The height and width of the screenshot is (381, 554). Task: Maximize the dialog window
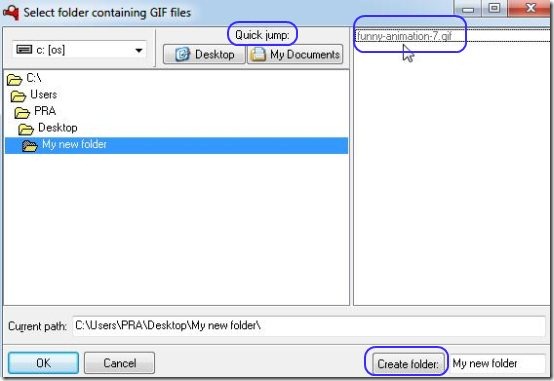pos(494,8)
